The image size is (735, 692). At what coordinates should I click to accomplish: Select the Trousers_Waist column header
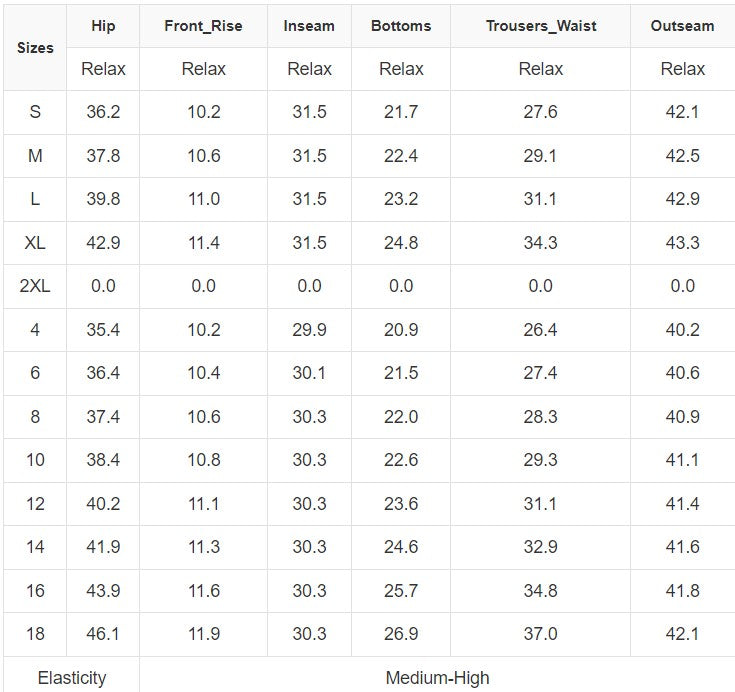pos(540,26)
